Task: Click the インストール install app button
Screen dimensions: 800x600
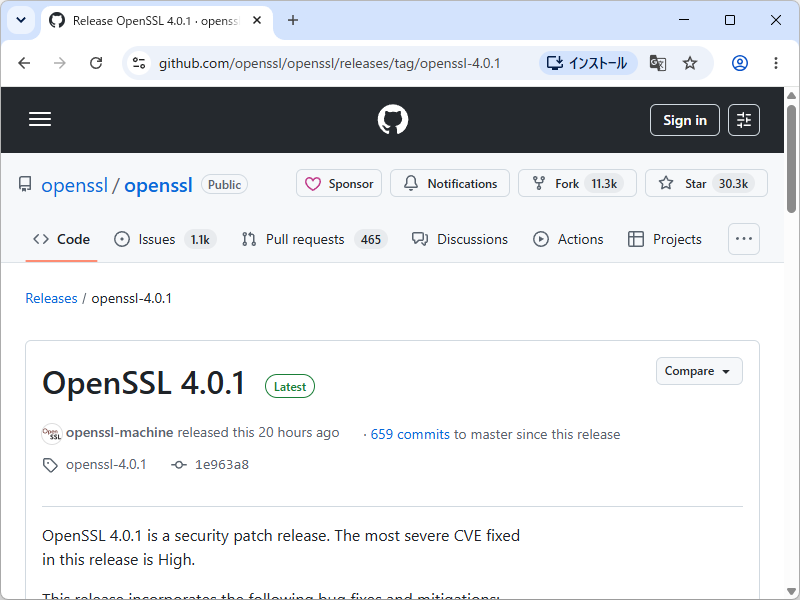Action: (x=588, y=63)
